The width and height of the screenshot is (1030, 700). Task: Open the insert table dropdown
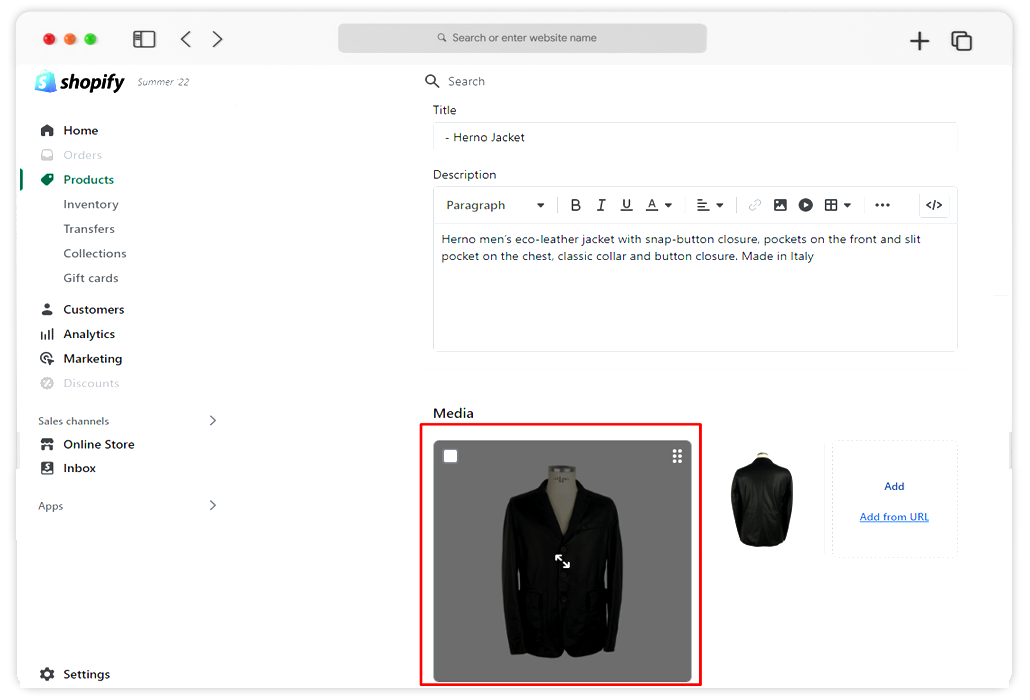838,205
